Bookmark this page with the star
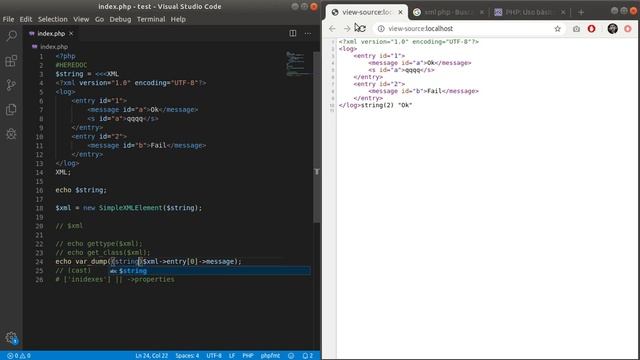Image resolution: width=640 pixels, height=360 pixels. [558, 29]
